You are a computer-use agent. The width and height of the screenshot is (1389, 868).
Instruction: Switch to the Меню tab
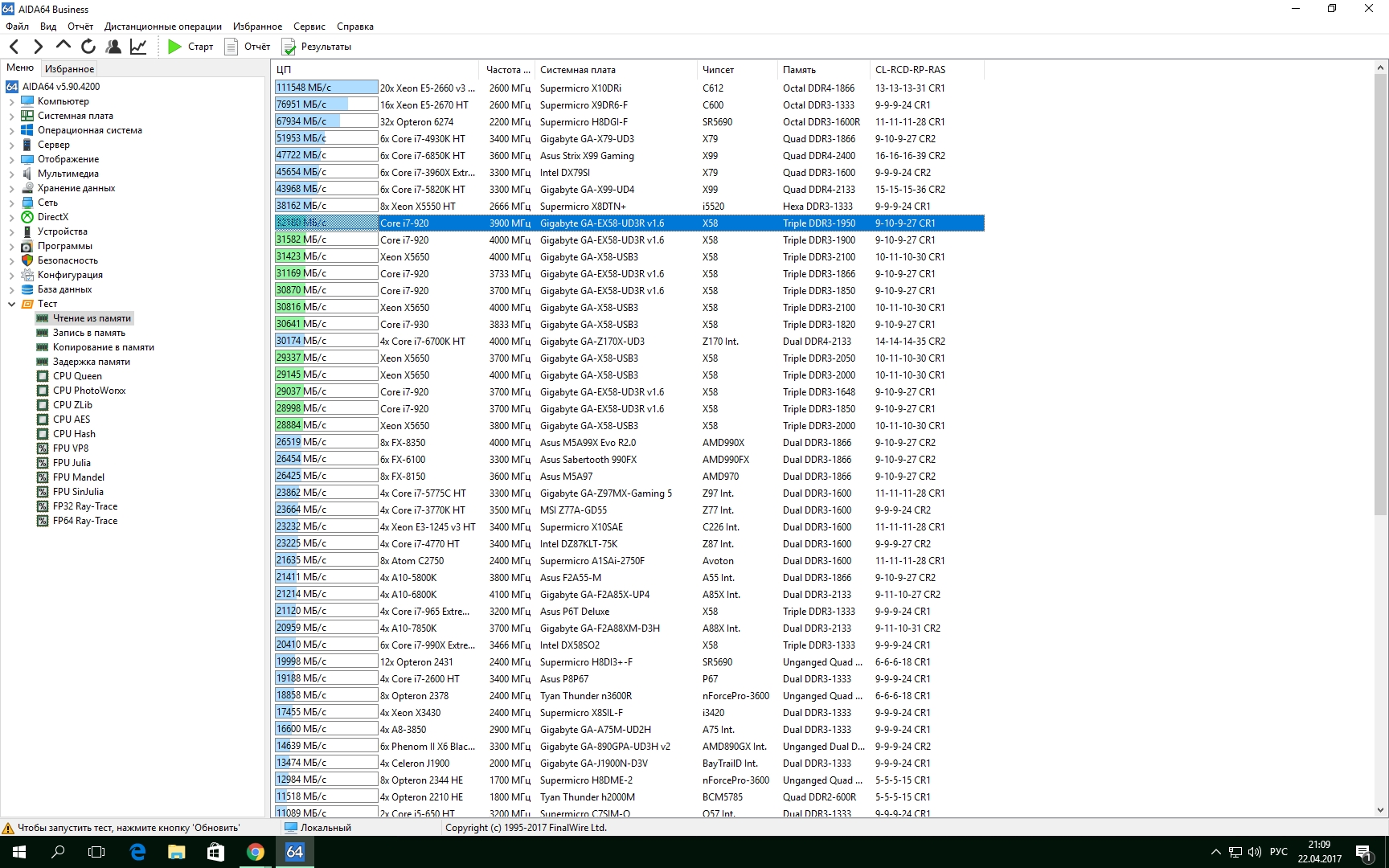click(x=20, y=68)
